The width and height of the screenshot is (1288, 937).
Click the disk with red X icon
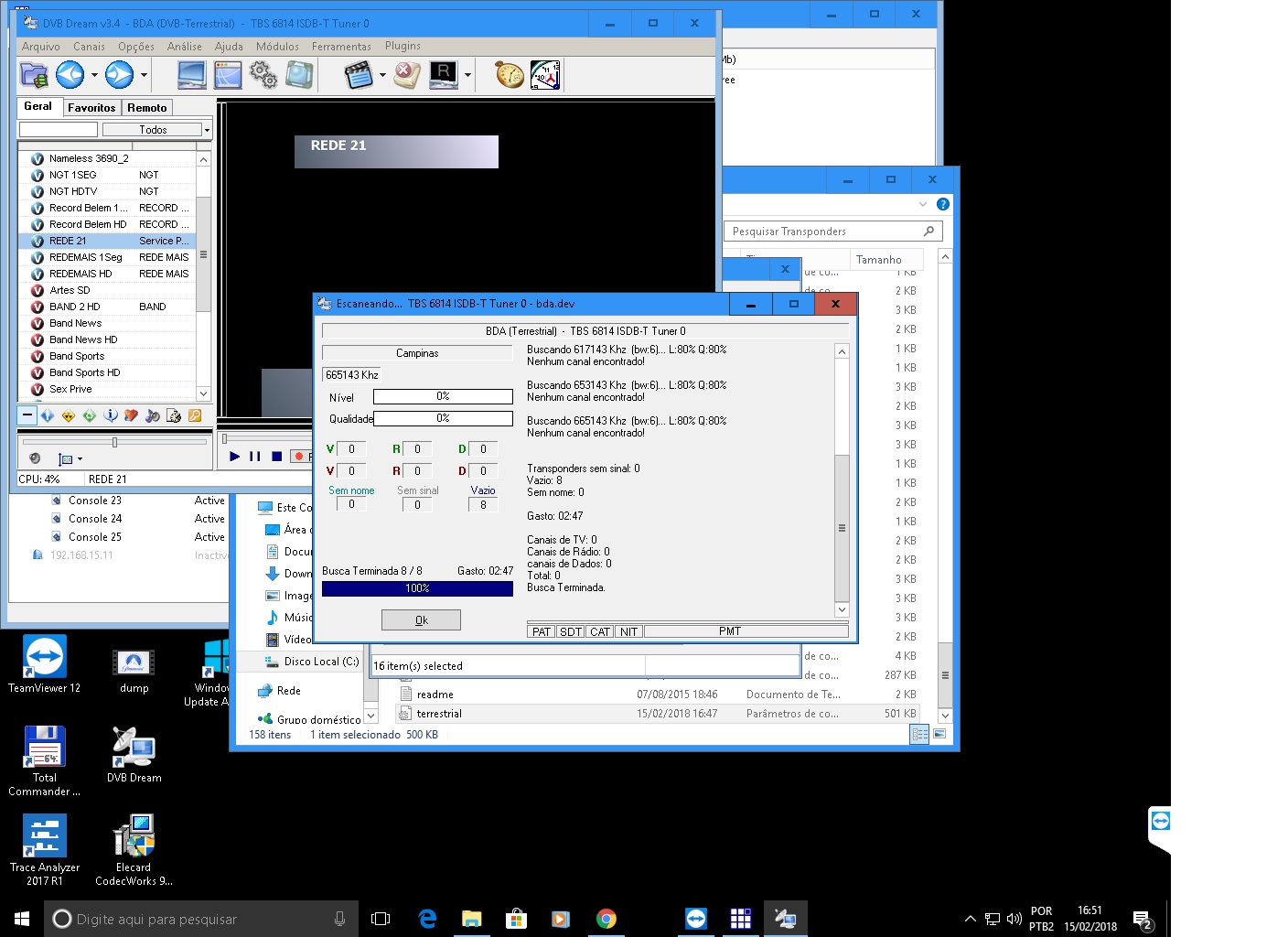[407, 74]
